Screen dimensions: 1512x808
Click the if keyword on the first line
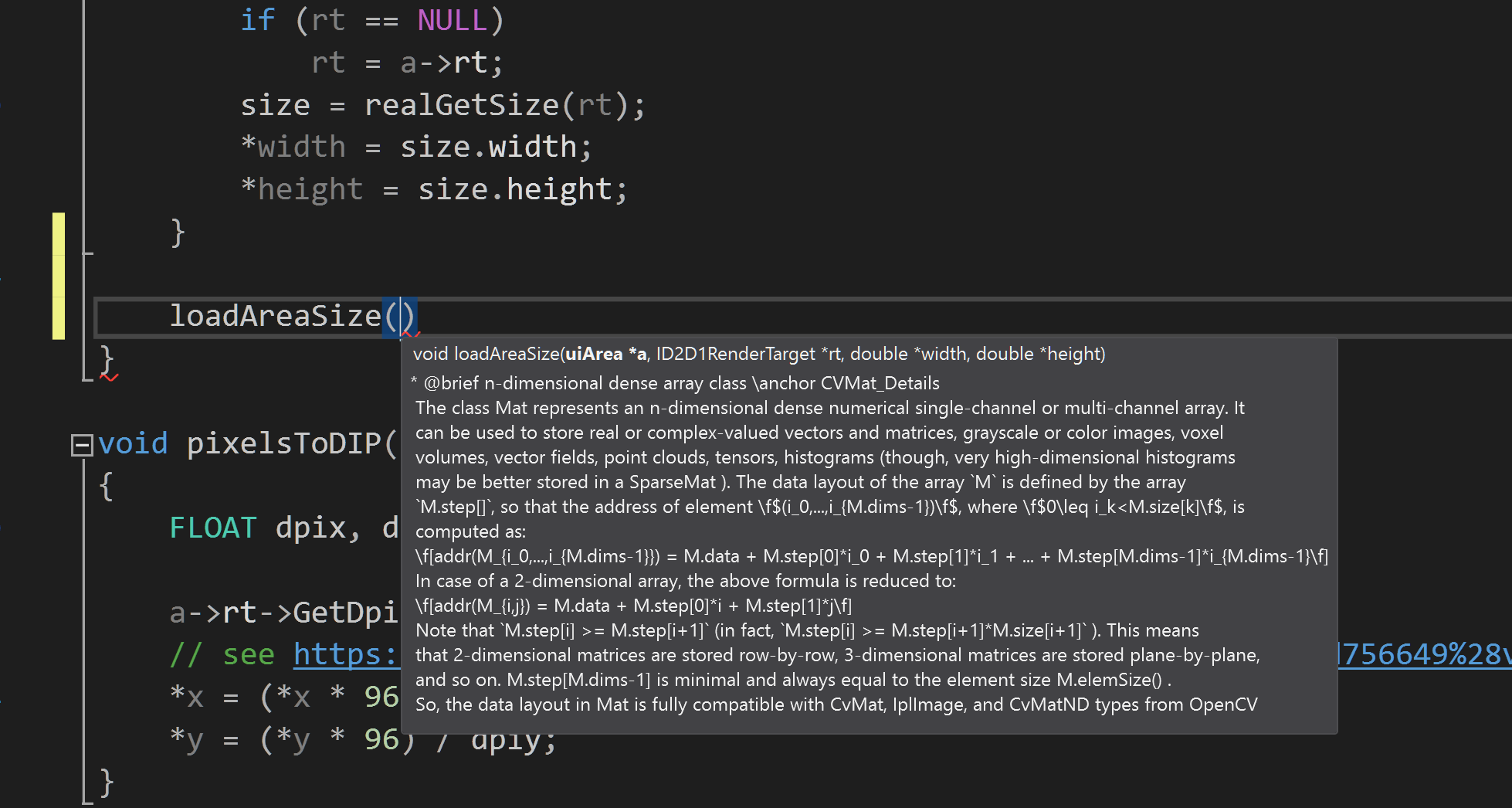(257, 20)
